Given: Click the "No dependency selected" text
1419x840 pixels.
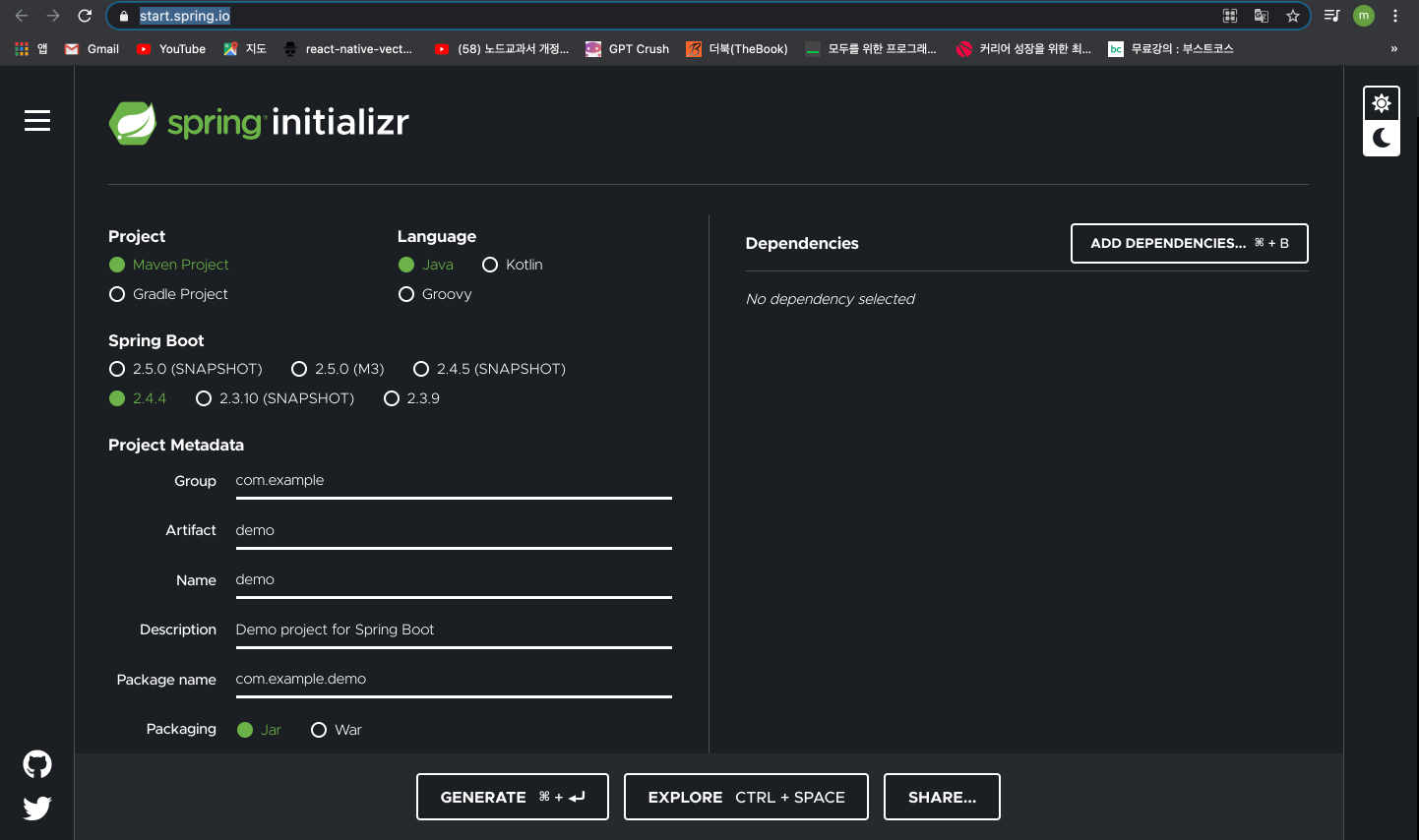Looking at the screenshot, I should point(830,299).
